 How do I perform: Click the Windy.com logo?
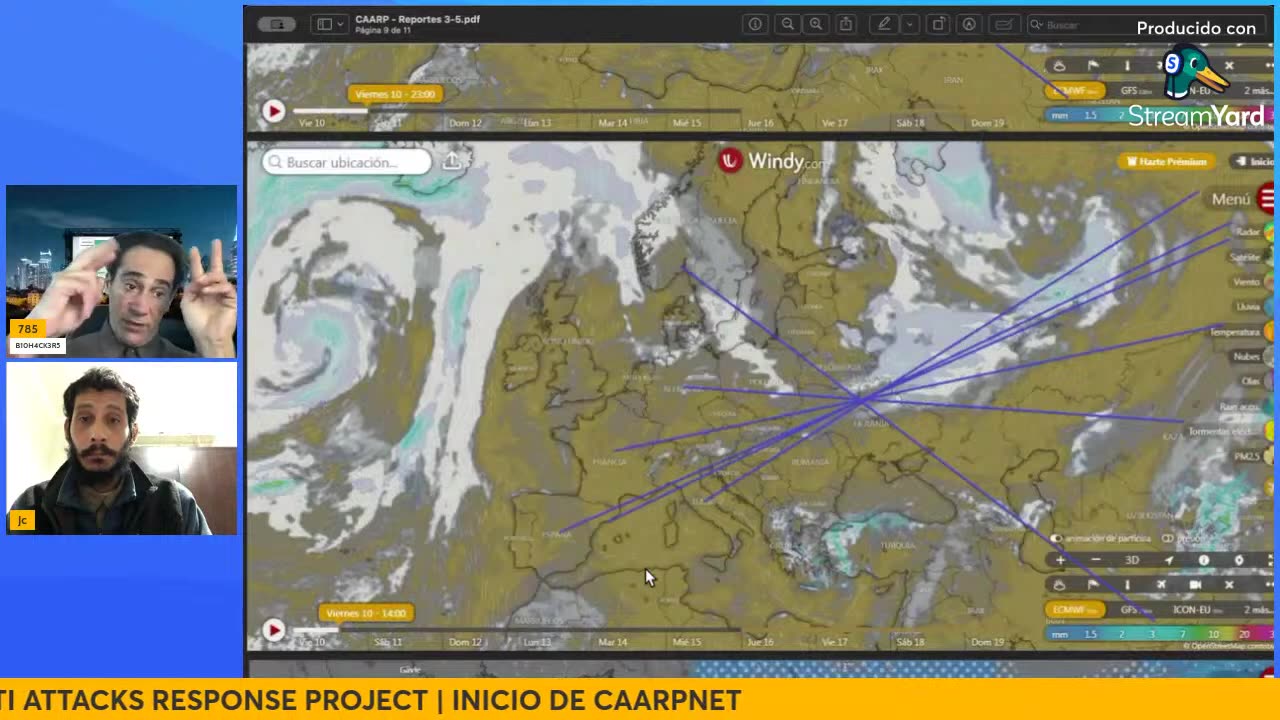775,161
